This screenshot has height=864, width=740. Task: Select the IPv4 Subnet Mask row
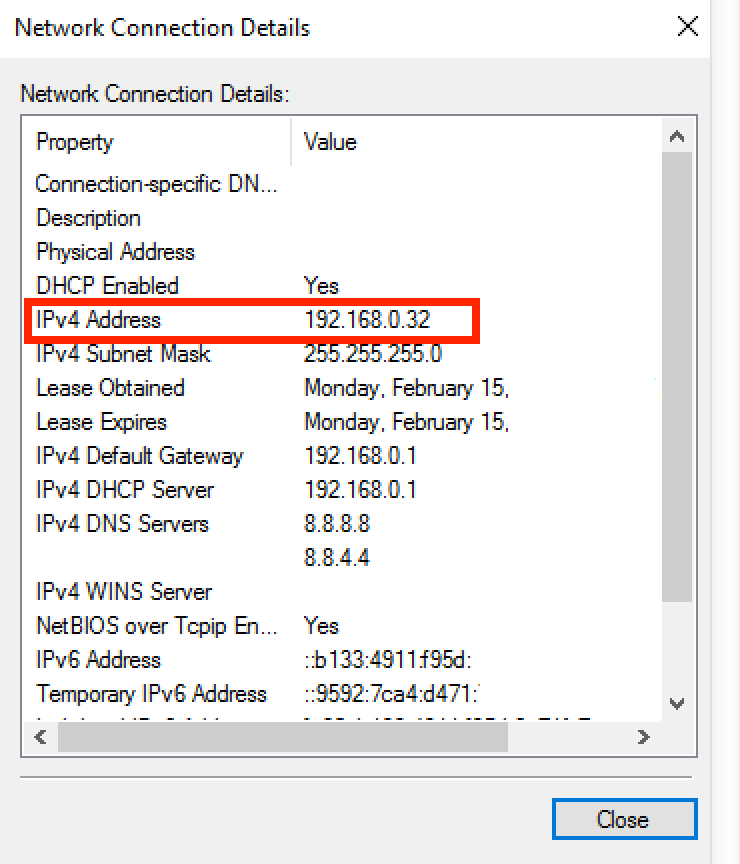click(x=200, y=354)
